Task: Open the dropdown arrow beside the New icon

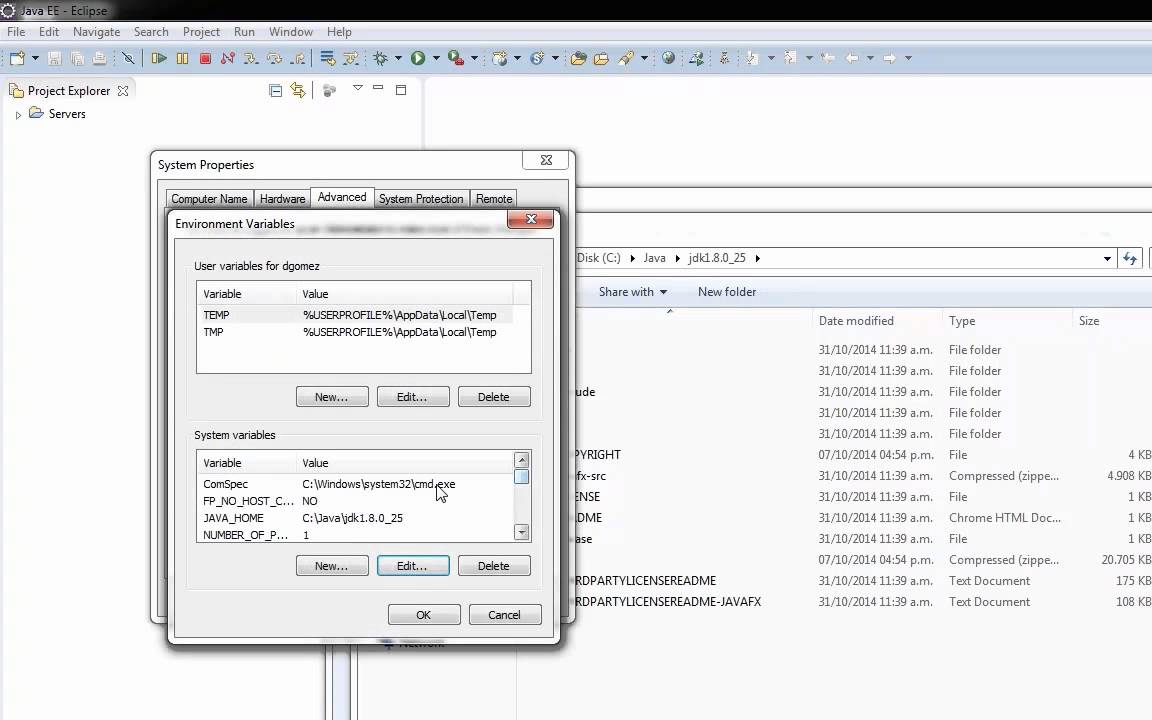Action: pyautogui.click(x=35, y=58)
